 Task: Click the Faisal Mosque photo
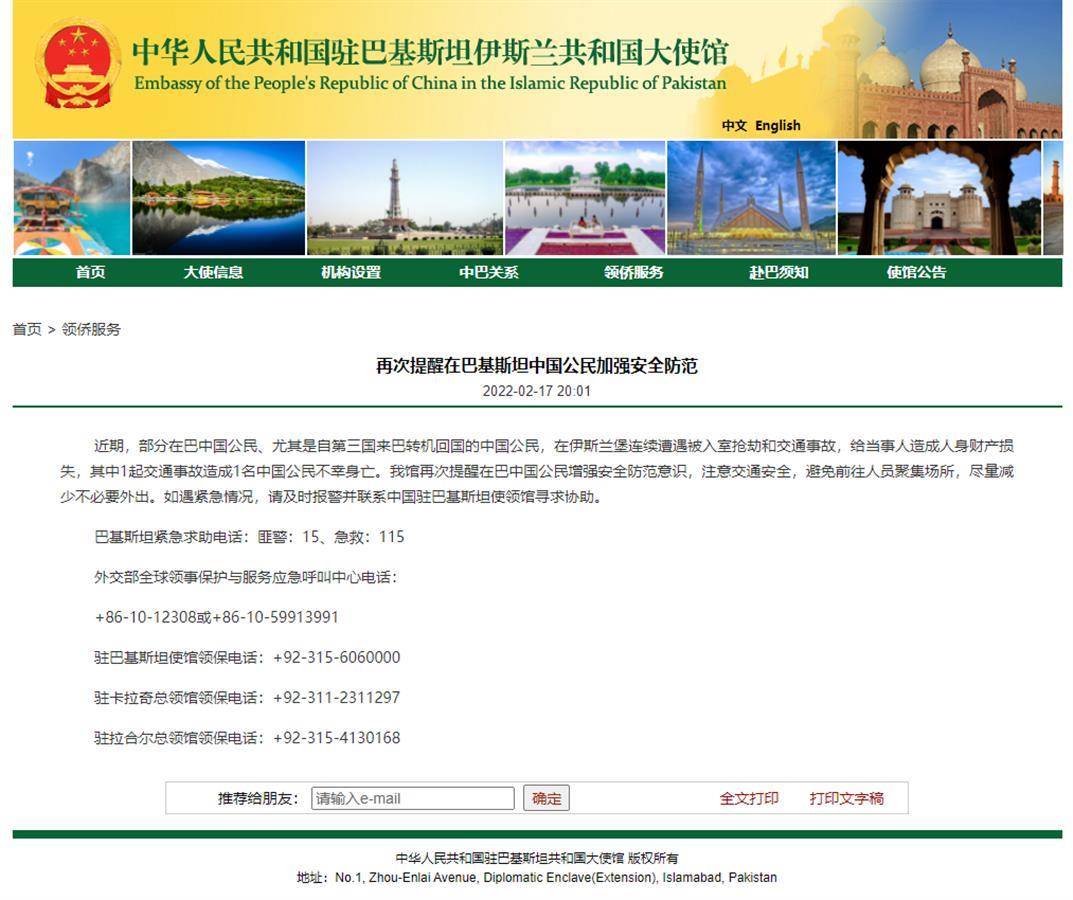coord(751,198)
